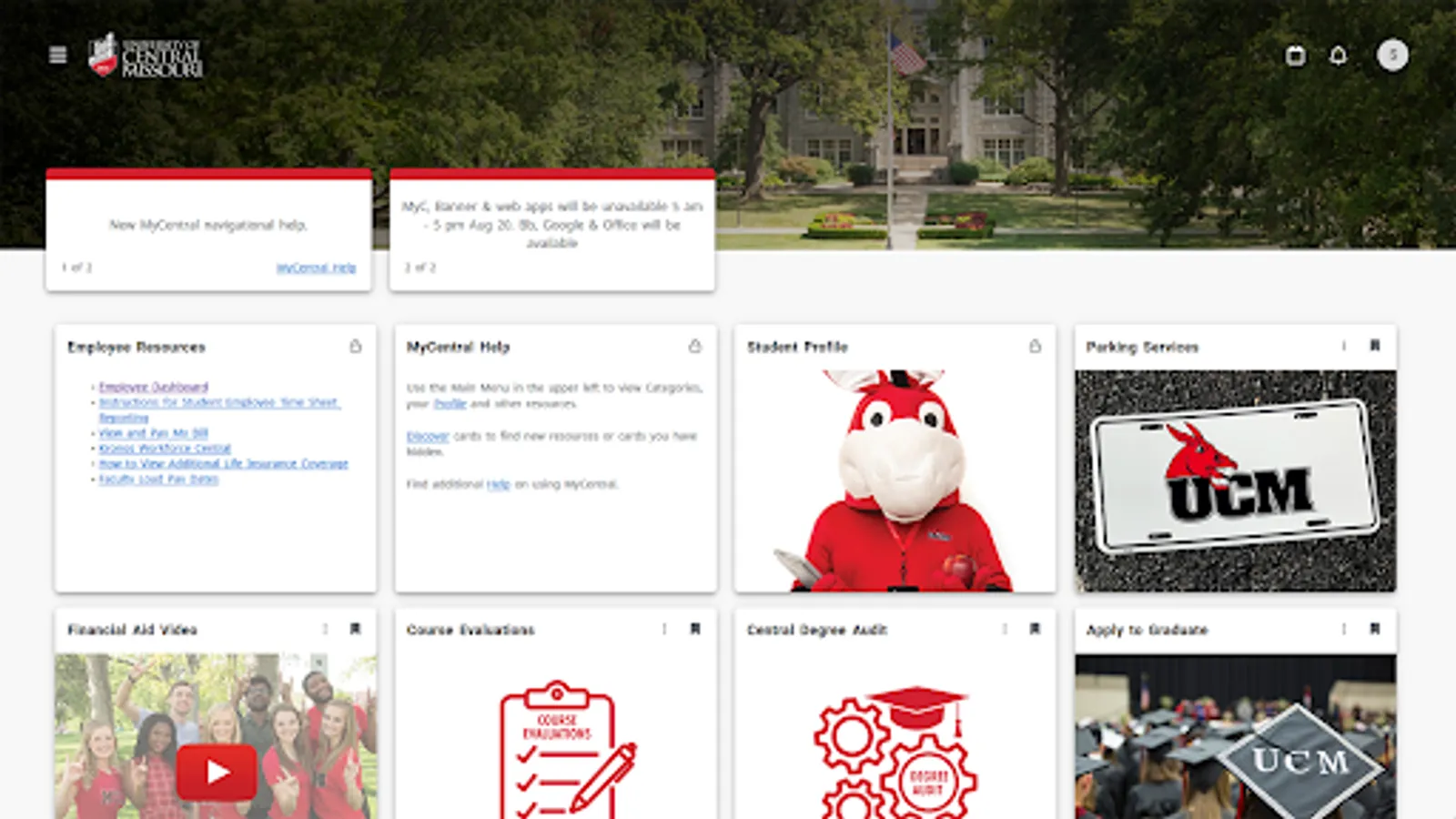The image size is (1456, 819).
Task: Open the notifications bell
Action: (1338, 56)
